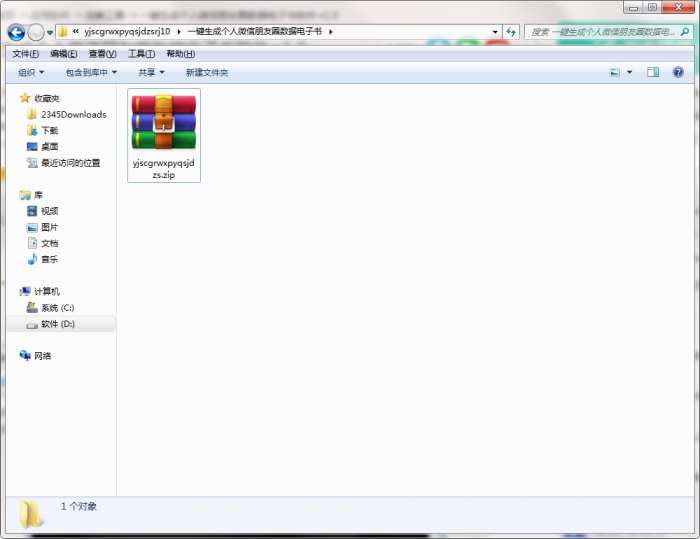This screenshot has width=700, height=539.
Task: Create a folder with 新建文件夹
Action: (x=207, y=72)
